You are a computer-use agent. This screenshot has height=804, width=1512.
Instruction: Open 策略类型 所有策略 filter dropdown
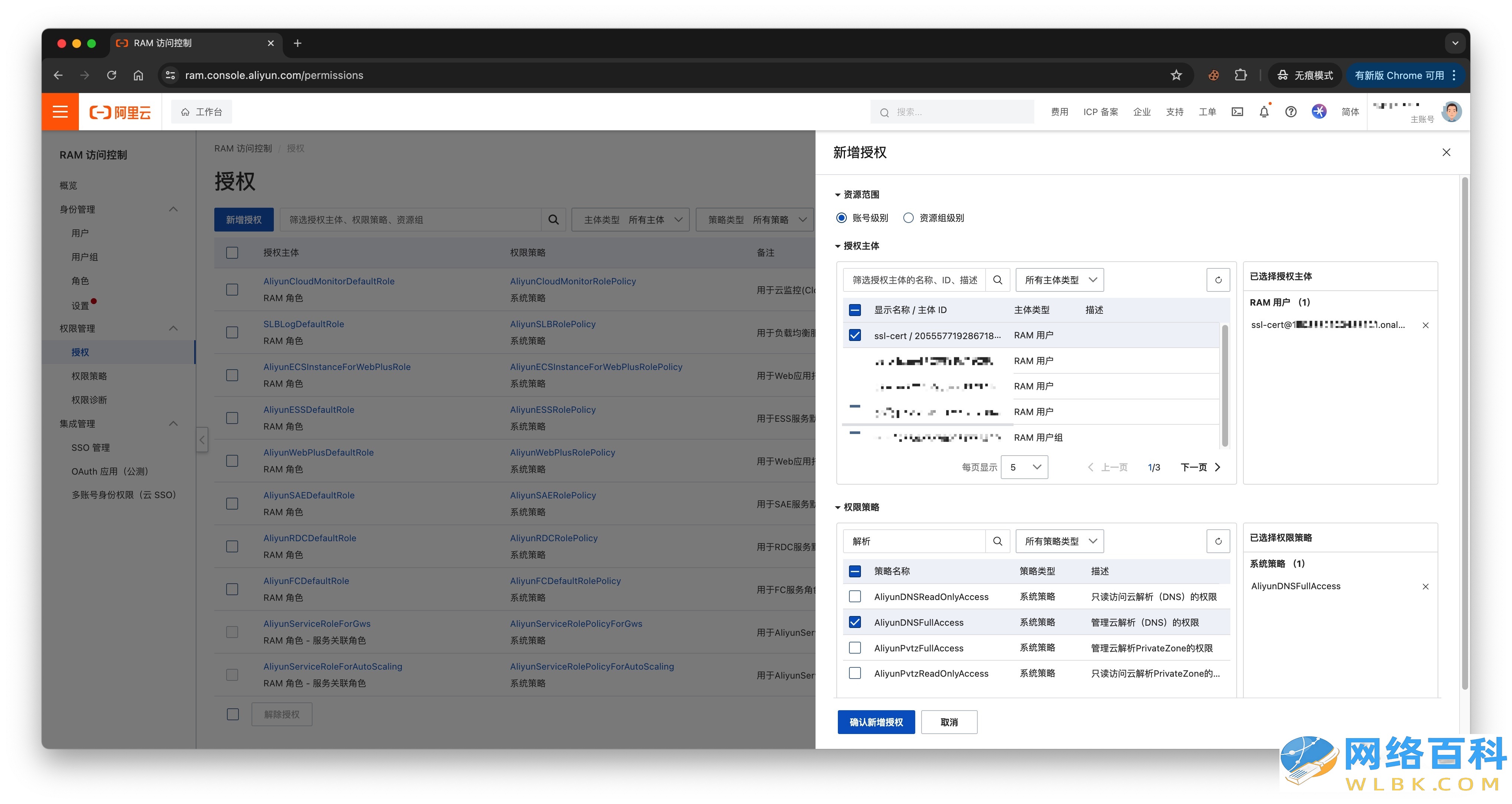(x=755, y=220)
